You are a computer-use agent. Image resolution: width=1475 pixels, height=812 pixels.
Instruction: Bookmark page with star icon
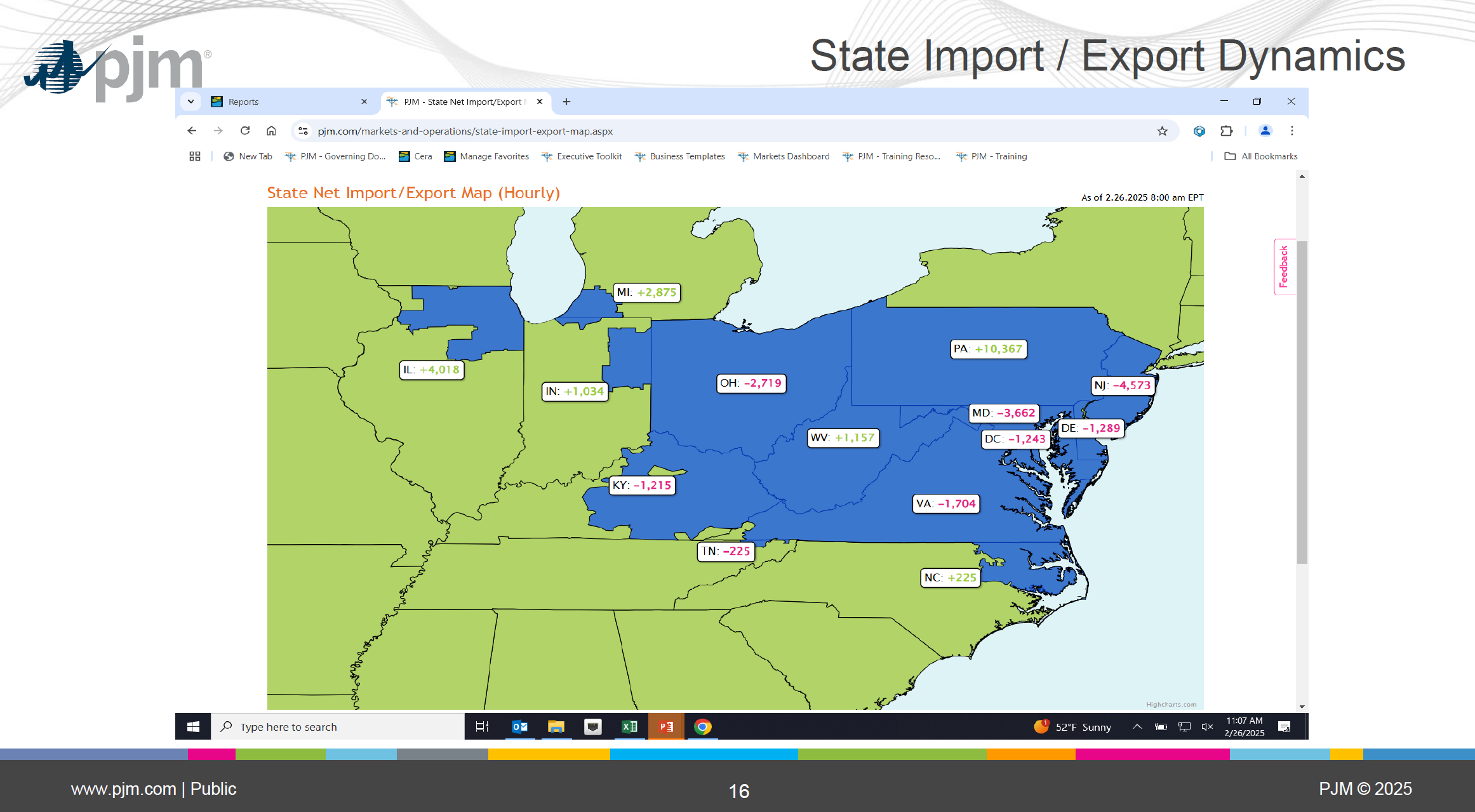pyautogui.click(x=1162, y=131)
